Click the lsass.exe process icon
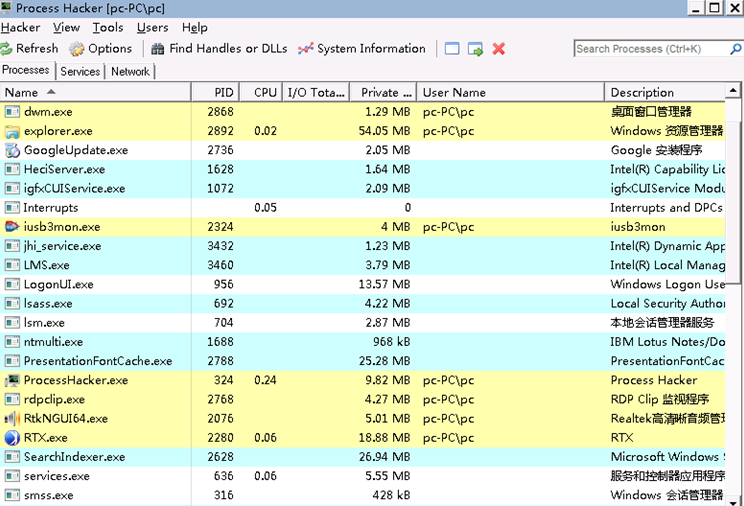The height and width of the screenshot is (506, 744). [12, 303]
